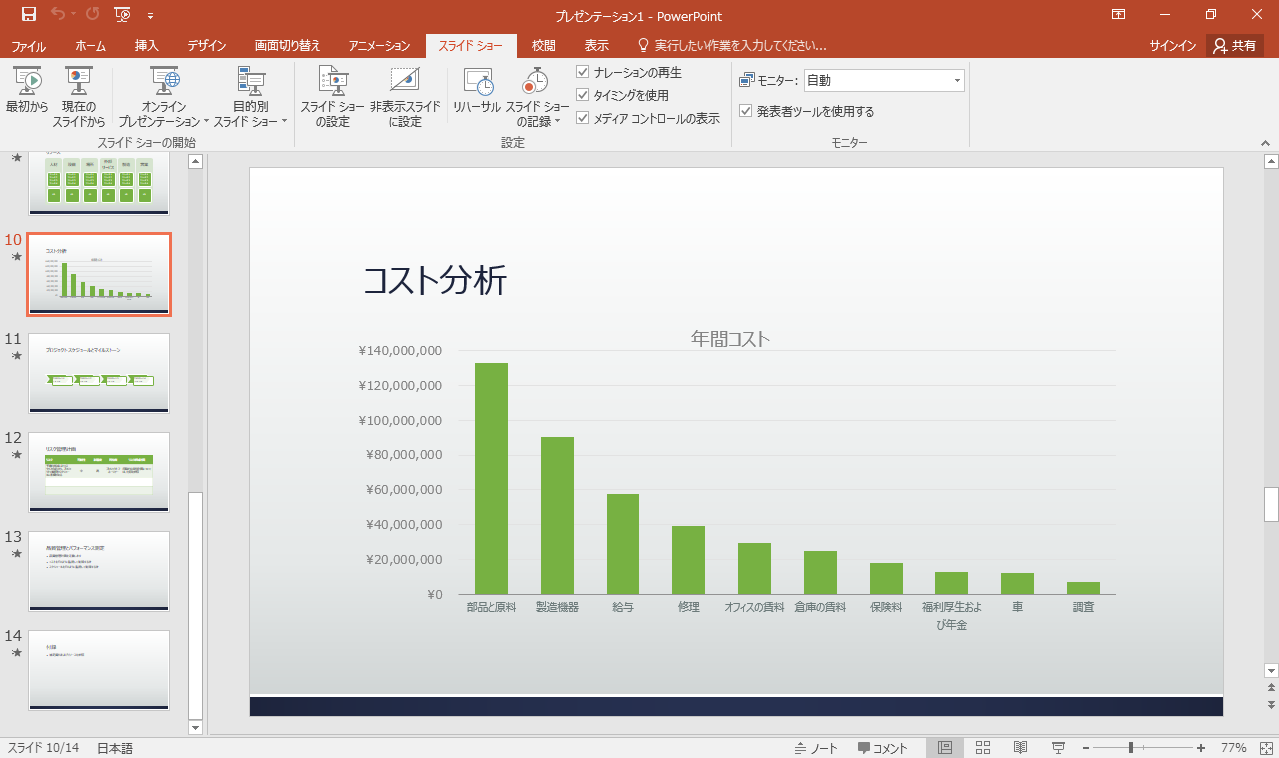Viewport: 1279px width, 758px height.
Task: Go to previous slide double-arrow button
Action: point(1271,688)
